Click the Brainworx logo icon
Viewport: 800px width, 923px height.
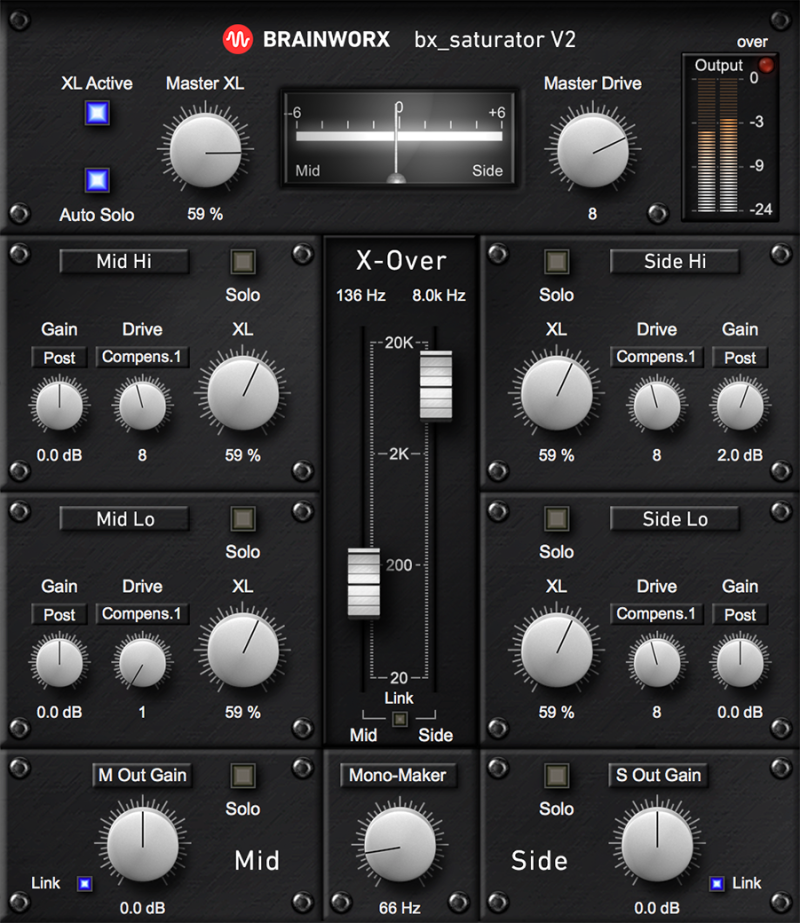click(238, 40)
